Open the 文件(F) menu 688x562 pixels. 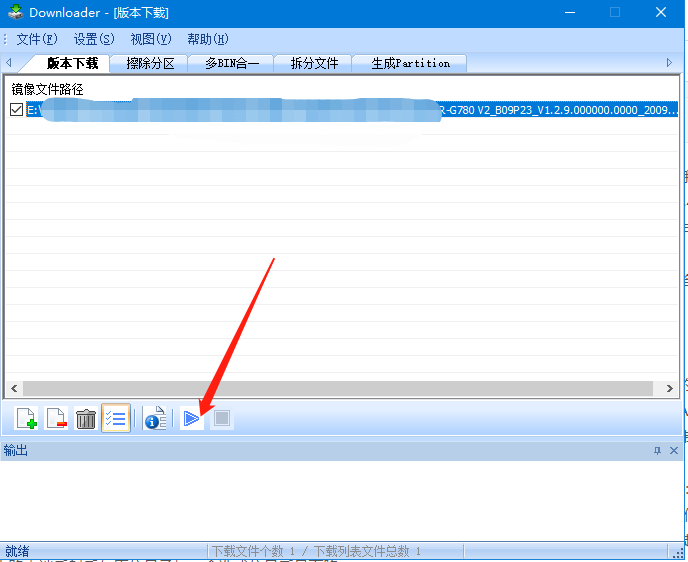coord(37,39)
